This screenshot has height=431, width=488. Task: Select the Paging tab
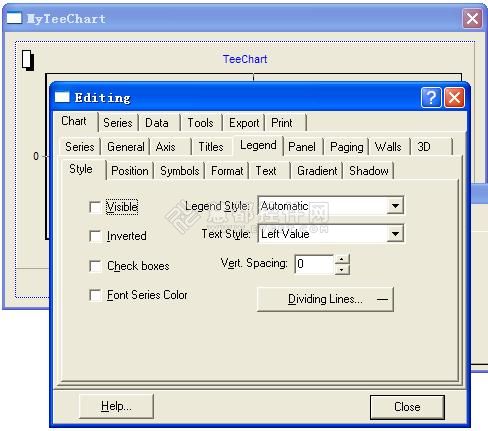347,147
